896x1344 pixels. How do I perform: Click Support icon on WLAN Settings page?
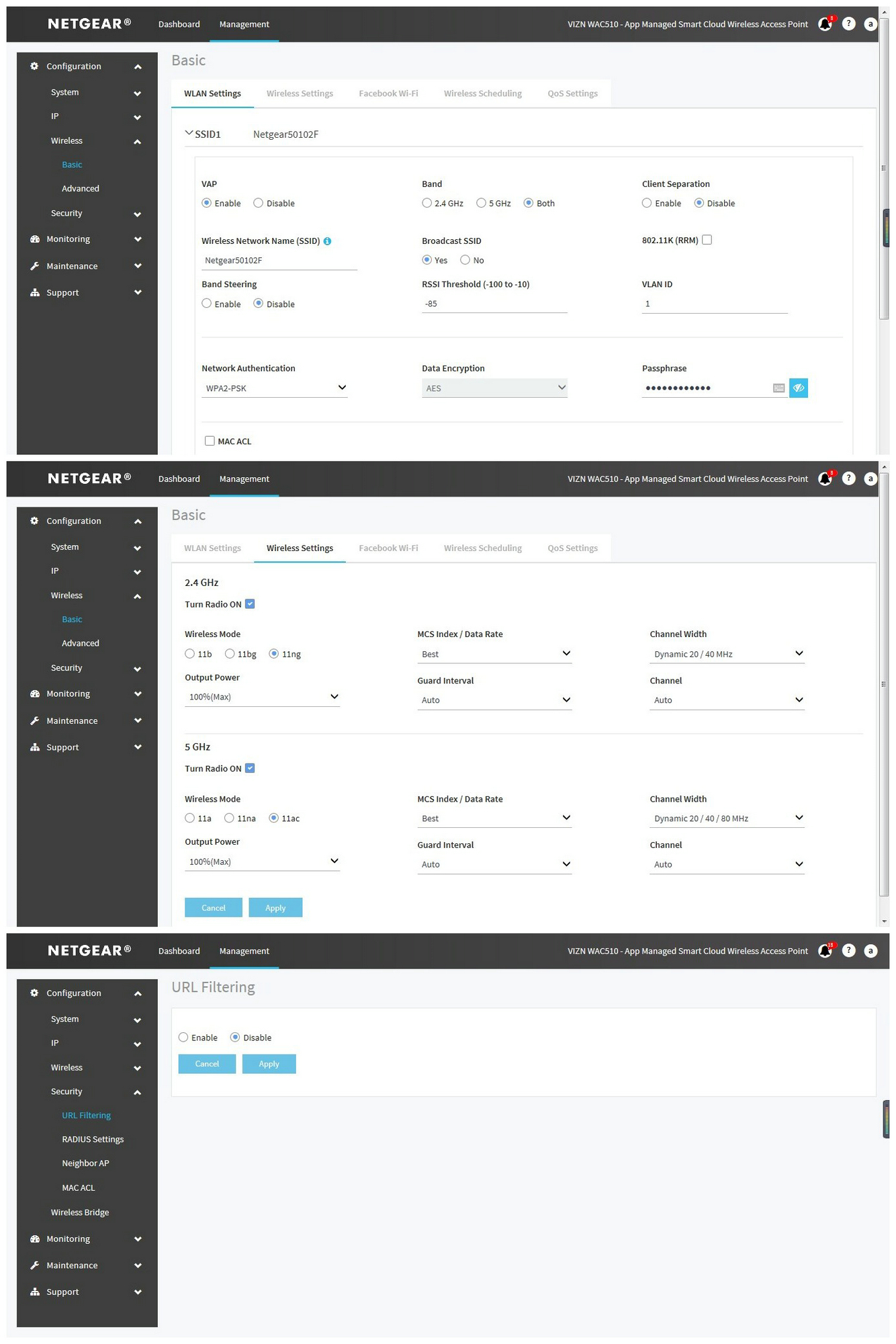(x=34, y=292)
